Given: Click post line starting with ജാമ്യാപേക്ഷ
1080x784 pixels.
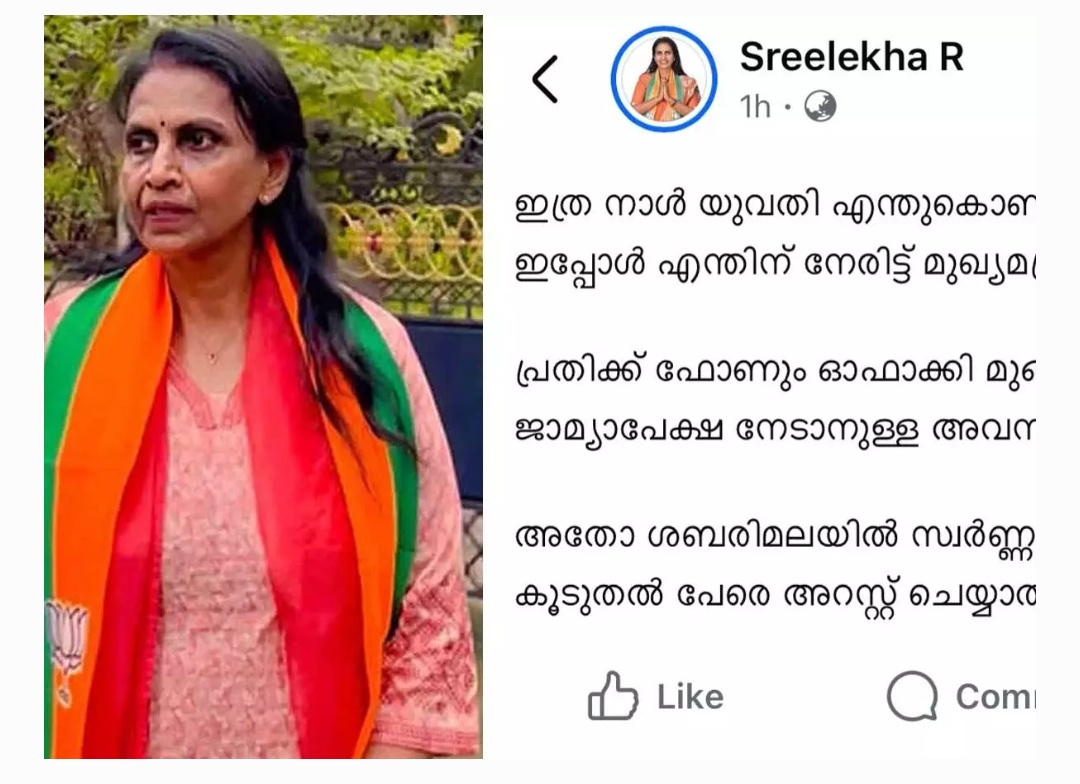Looking at the screenshot, I should (775, 431).
